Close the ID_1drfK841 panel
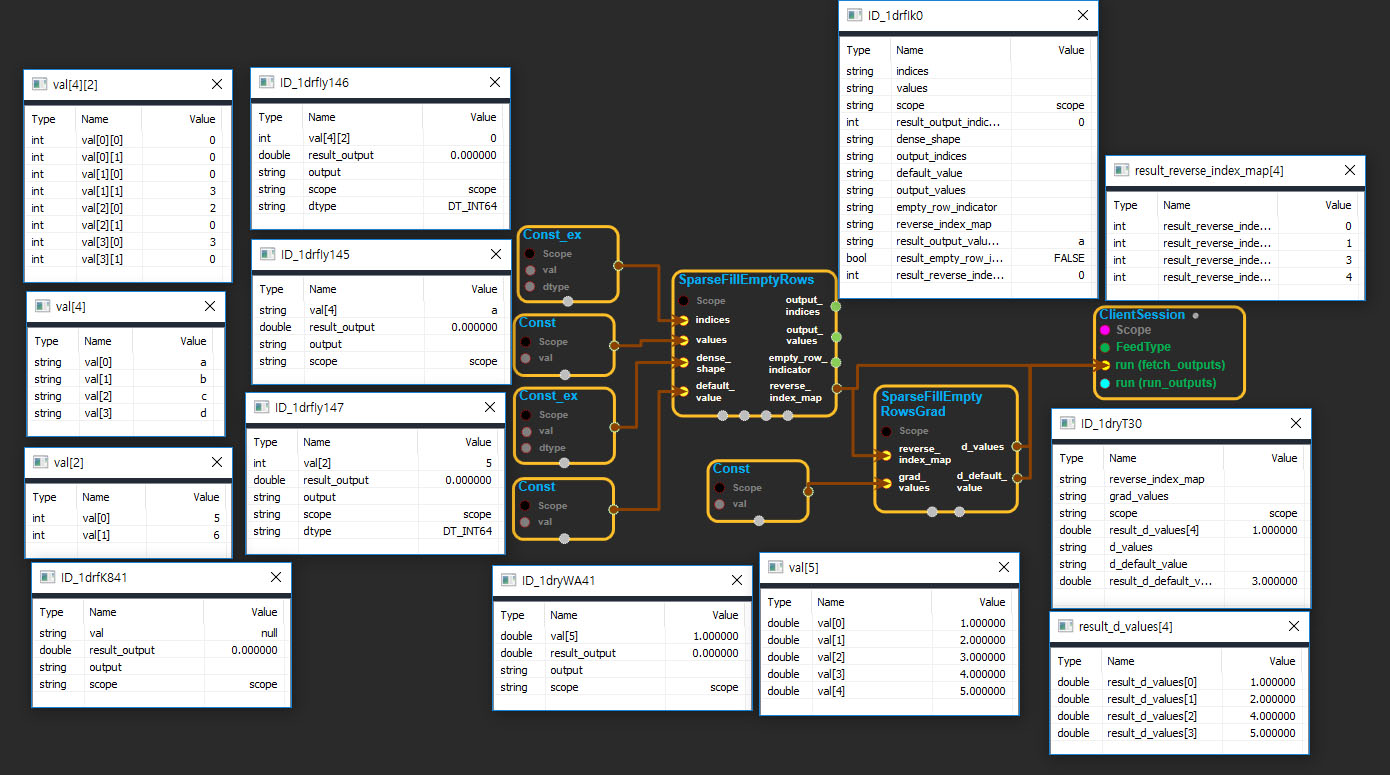 [276, 577]
